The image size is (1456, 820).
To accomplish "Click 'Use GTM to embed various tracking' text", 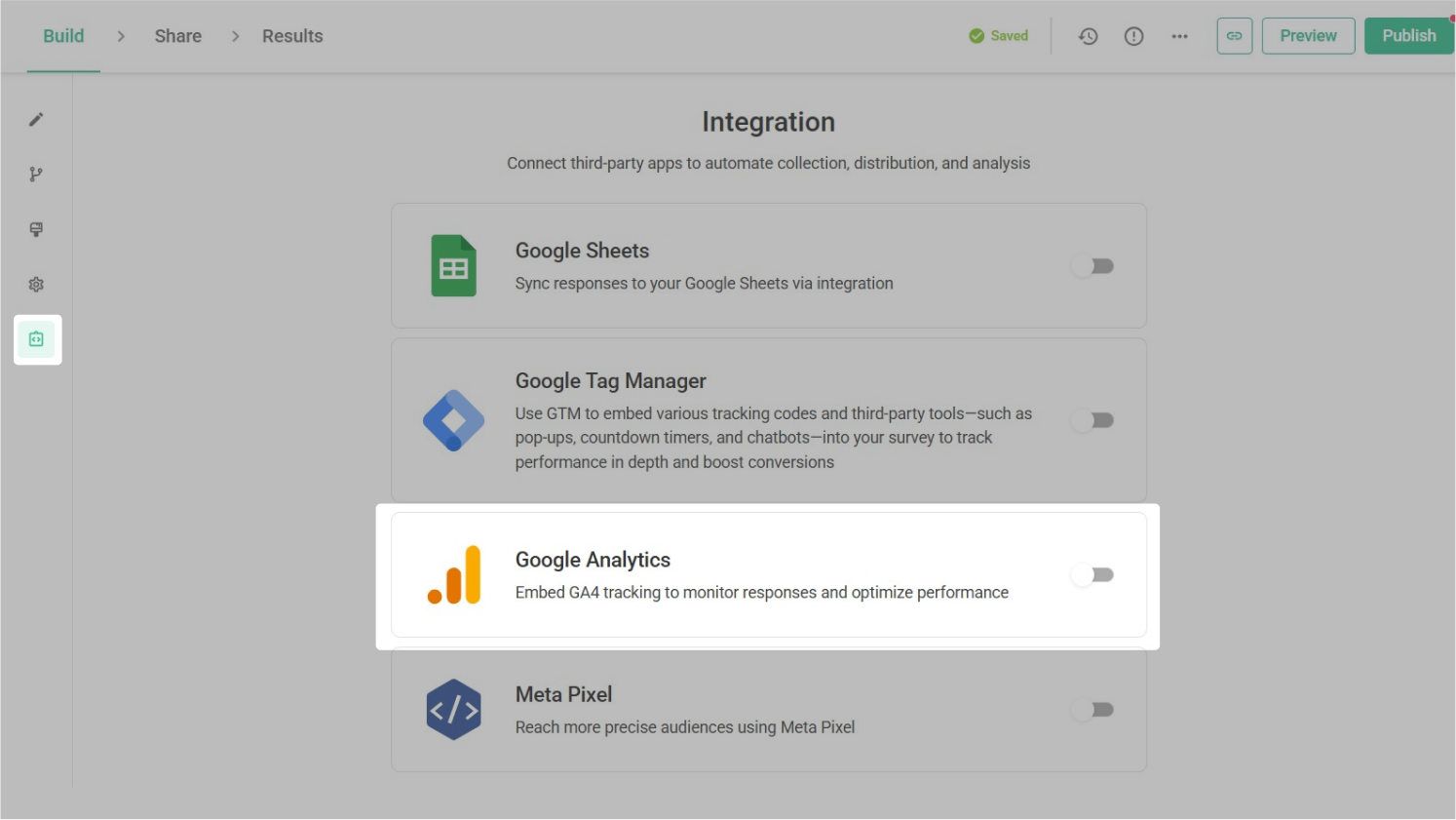I will 774,438.
